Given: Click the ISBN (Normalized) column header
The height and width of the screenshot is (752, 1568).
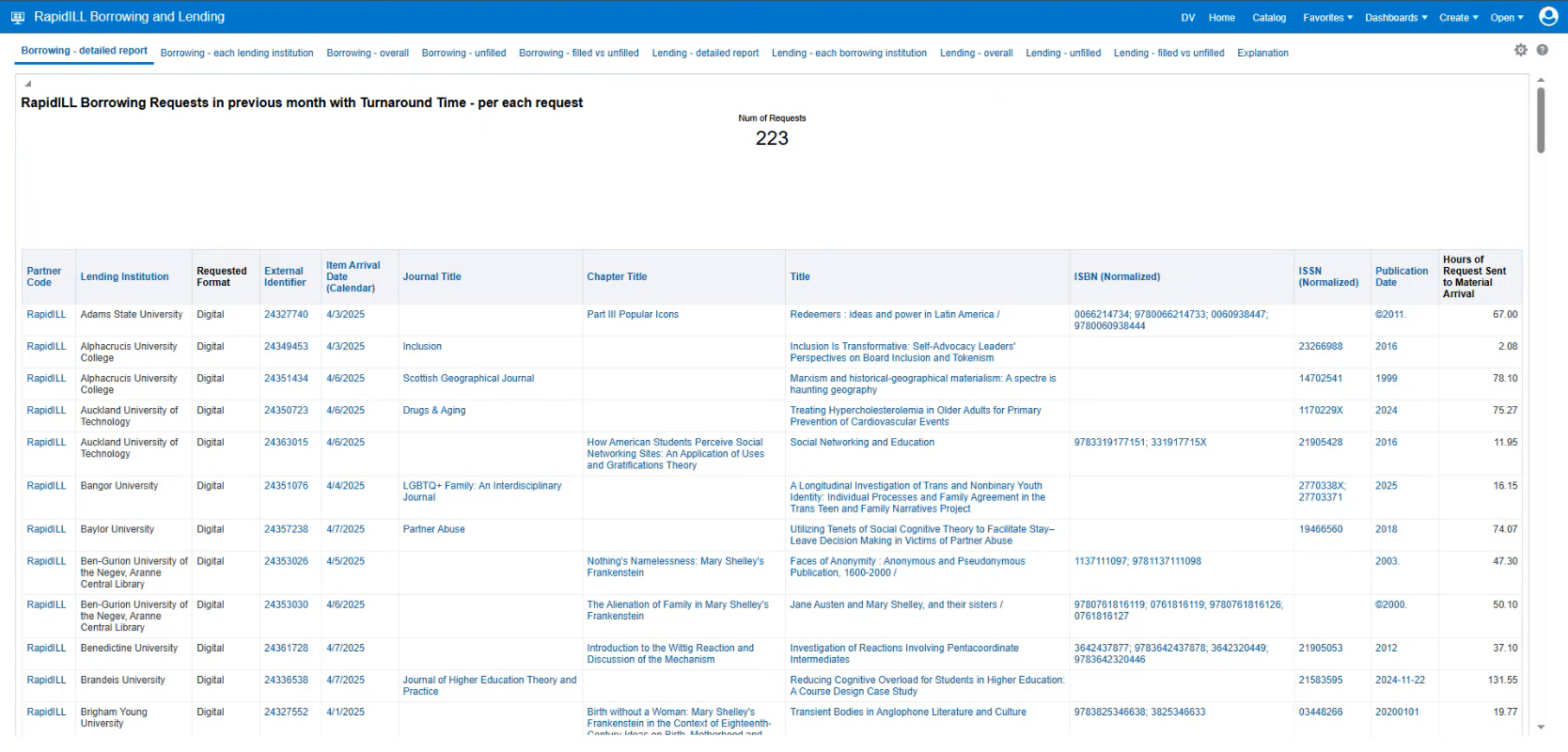Looking at the screenshot, I should coord(1117,276).
